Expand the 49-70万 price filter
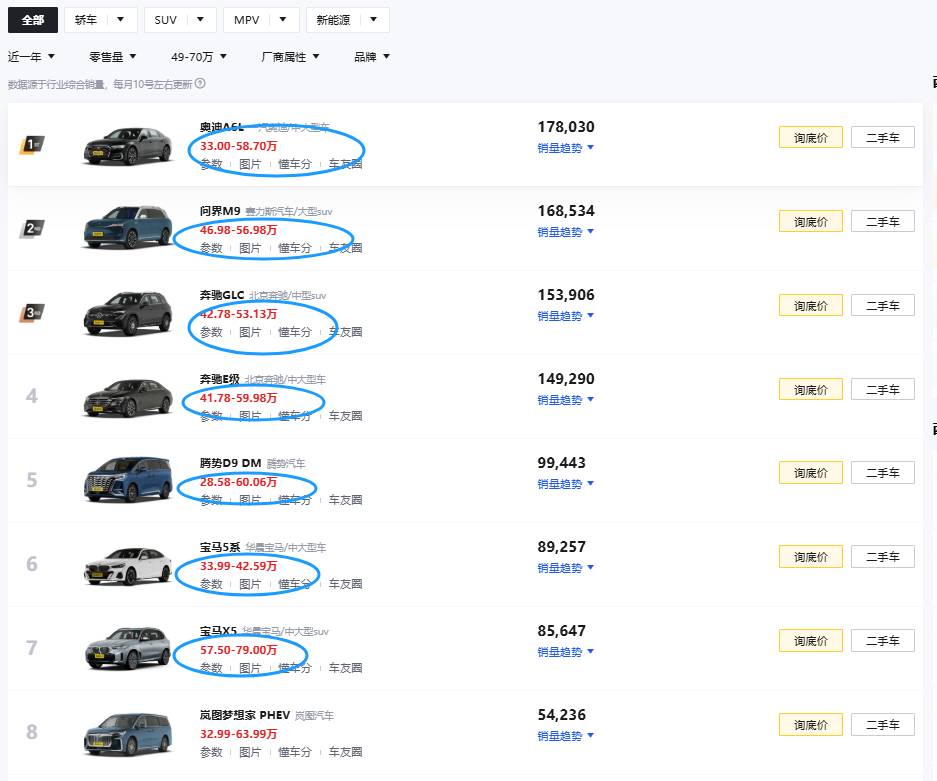Screen dimensions: 937x781 199,57
